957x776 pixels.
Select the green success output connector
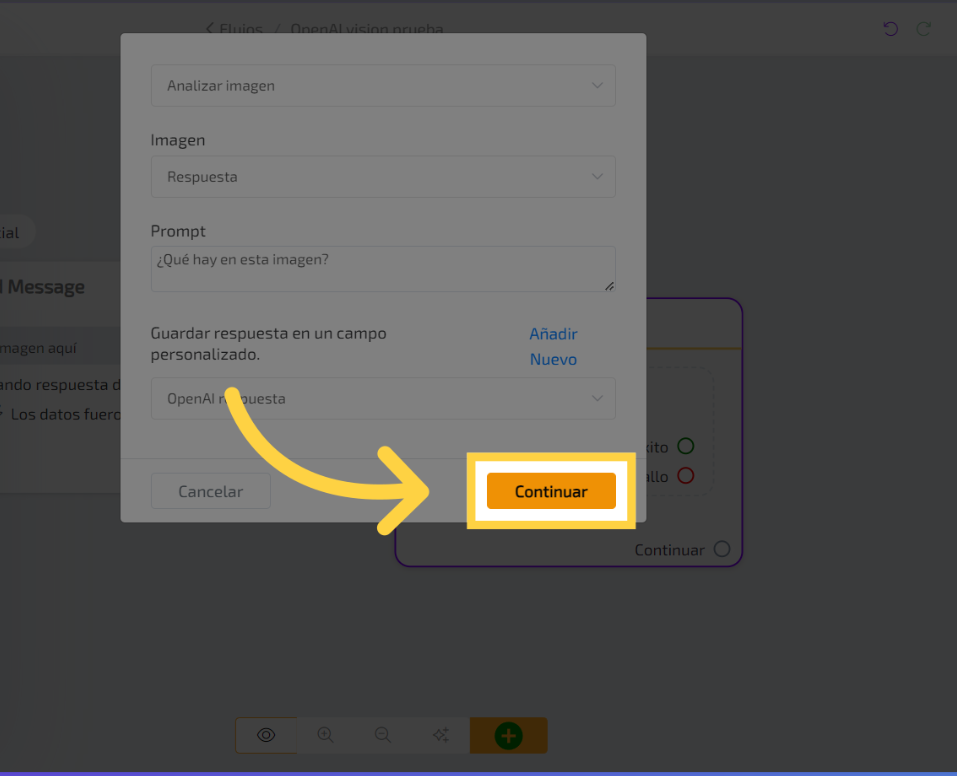(685, 446)
